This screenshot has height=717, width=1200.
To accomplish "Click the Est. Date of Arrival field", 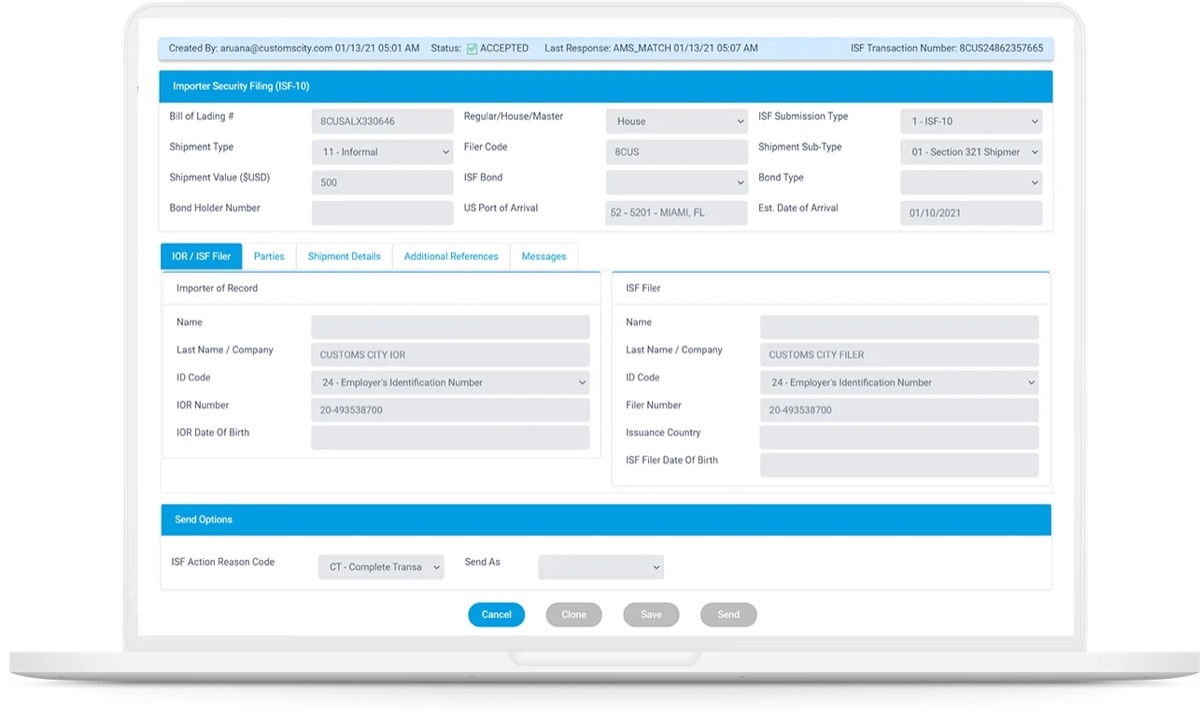I will 971,213.
